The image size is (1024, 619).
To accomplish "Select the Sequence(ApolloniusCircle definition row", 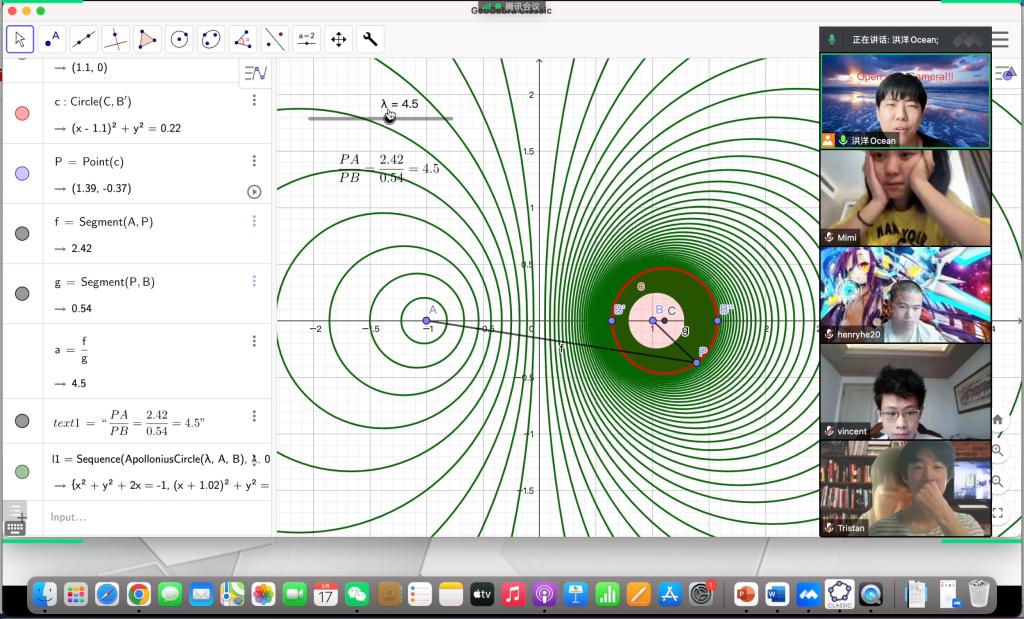I will tap(162, 459).
